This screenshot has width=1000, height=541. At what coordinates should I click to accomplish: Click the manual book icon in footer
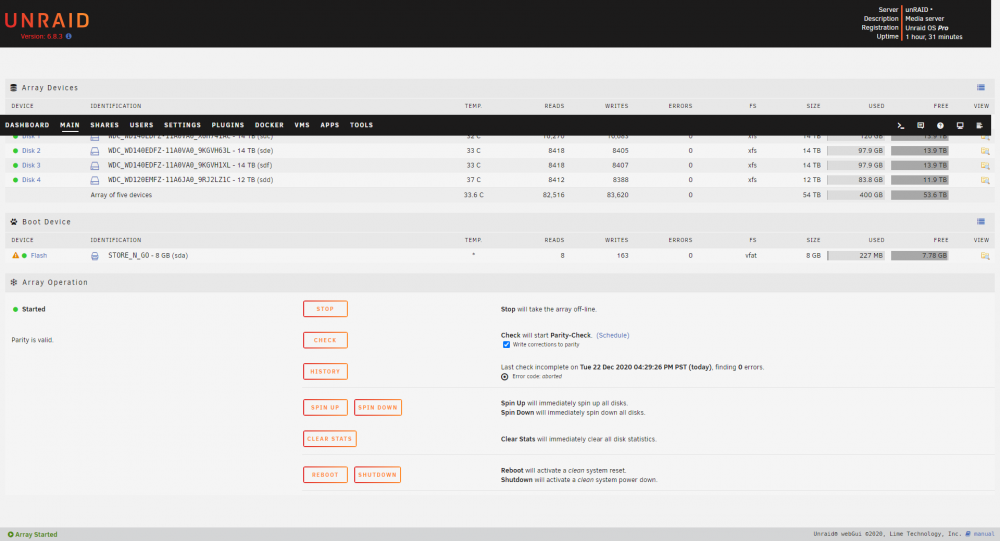968,534
